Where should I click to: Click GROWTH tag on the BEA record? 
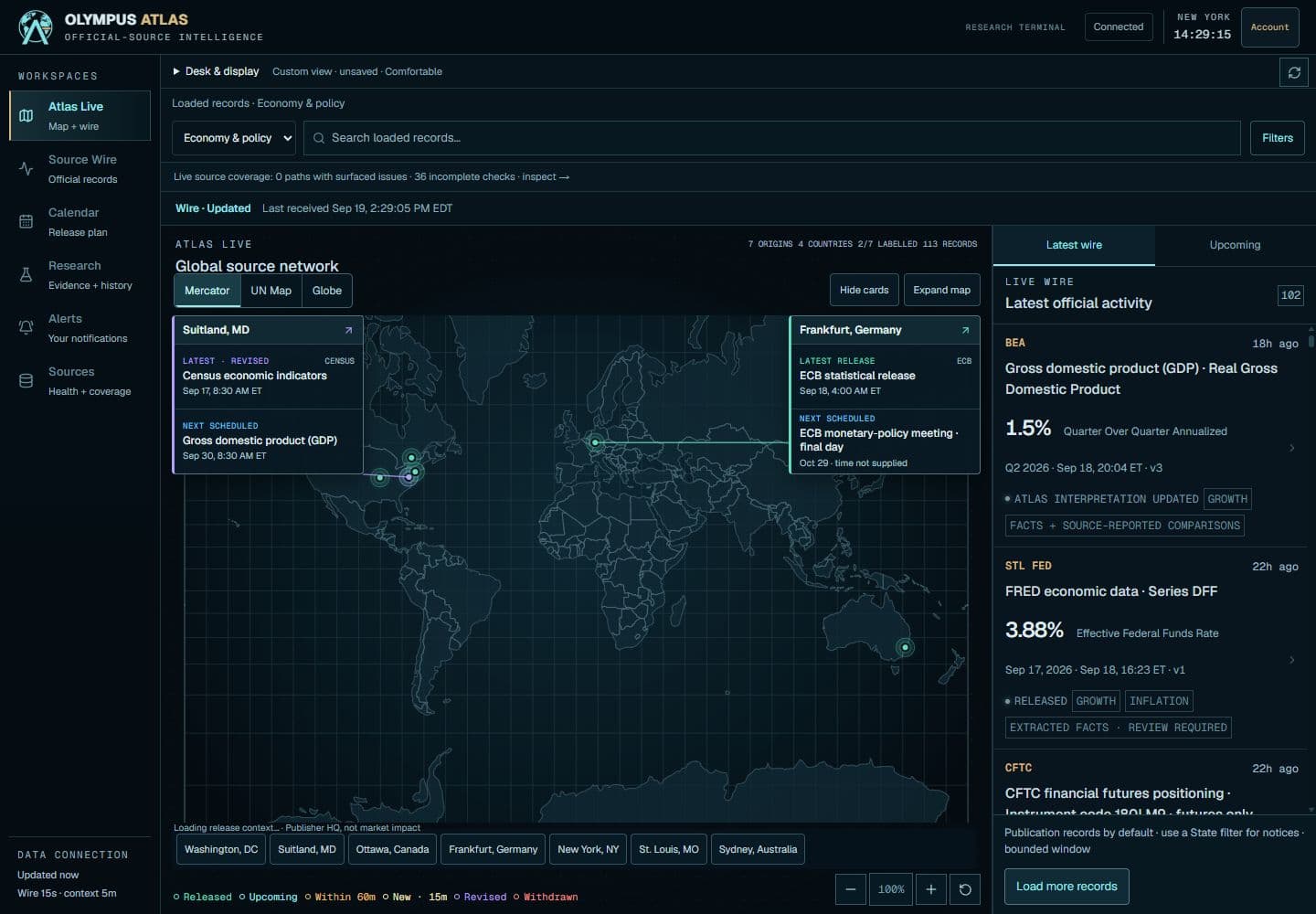(x=1227, y=499)
